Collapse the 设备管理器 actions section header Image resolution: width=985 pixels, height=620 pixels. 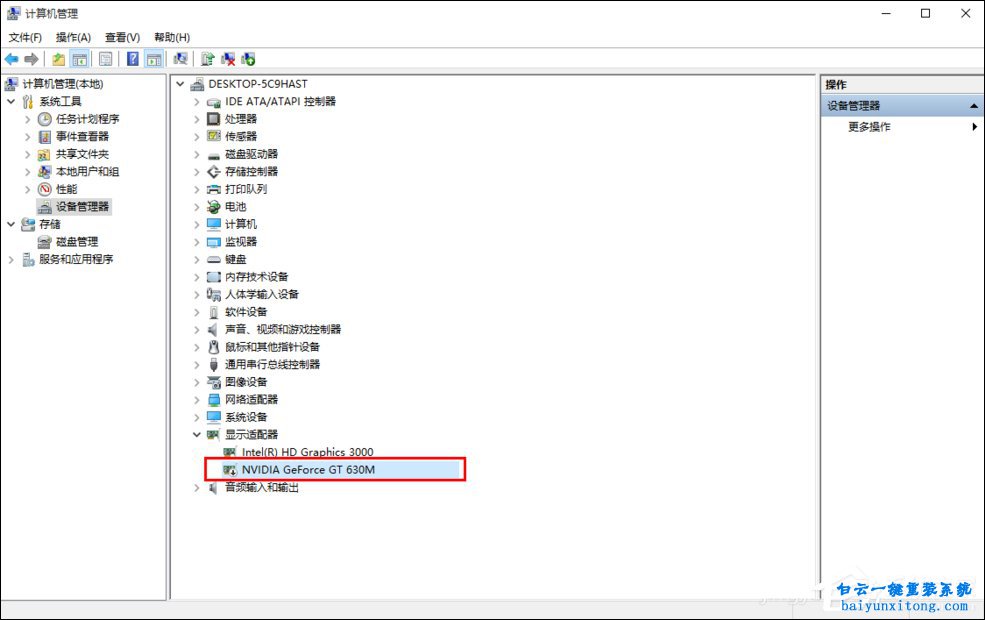coord(973,106)
